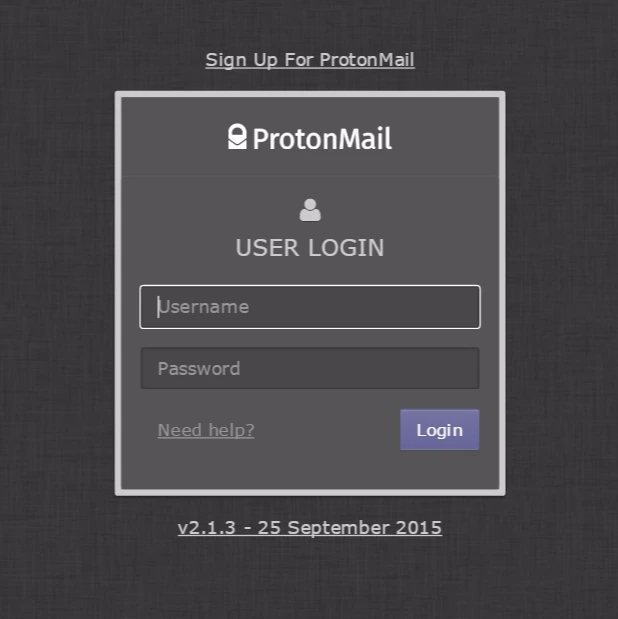The image size is (618, 619).
Task: Get assistance via Need help? link
Action: 206,430
